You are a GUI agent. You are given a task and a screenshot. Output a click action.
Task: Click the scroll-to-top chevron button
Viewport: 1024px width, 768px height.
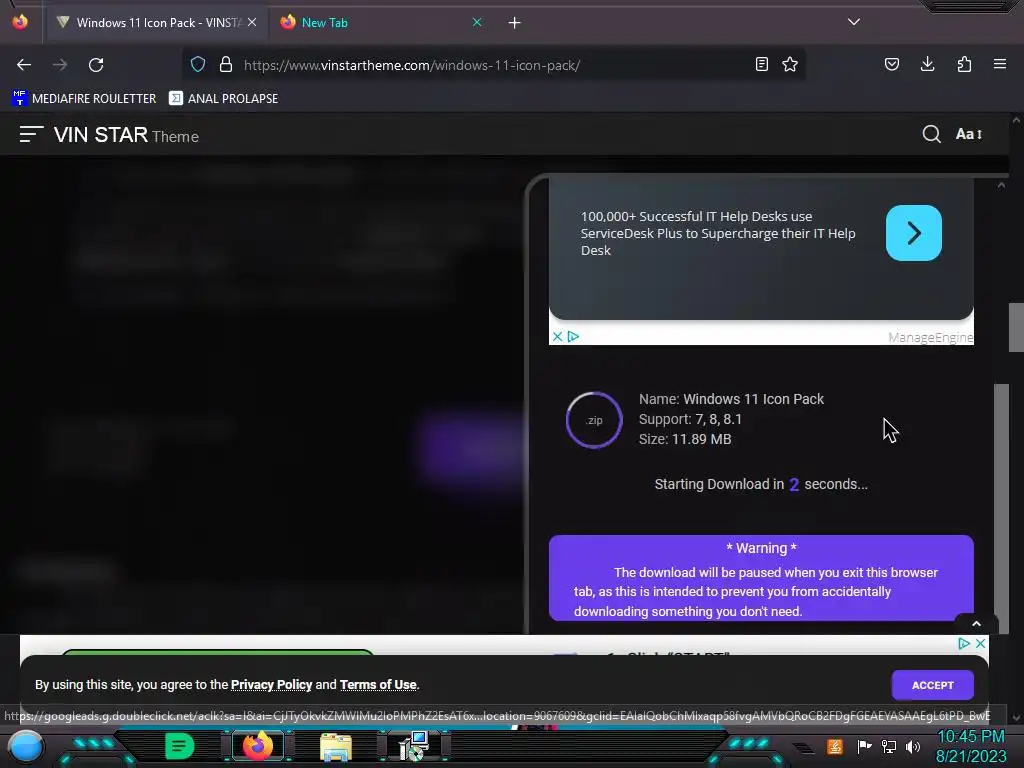click(x=976, y=624)
